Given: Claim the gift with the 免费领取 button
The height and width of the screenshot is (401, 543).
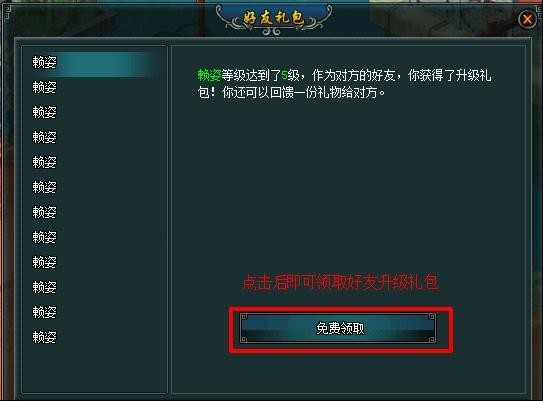Looking at the screenshot, I should [x=338, y=328].
